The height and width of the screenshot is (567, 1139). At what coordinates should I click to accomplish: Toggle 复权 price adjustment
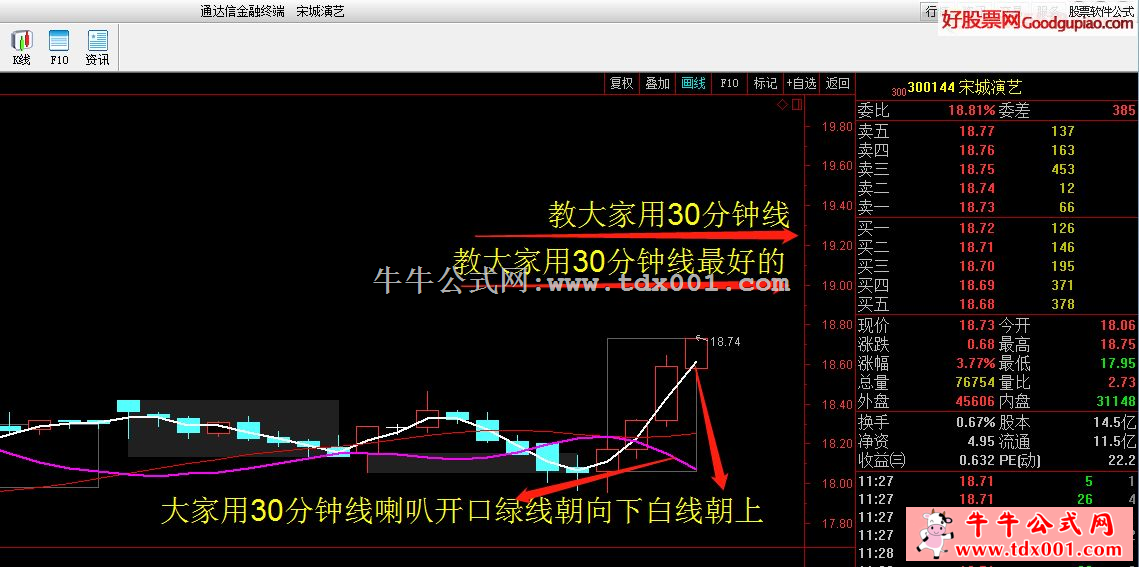(x=622, y=83)
